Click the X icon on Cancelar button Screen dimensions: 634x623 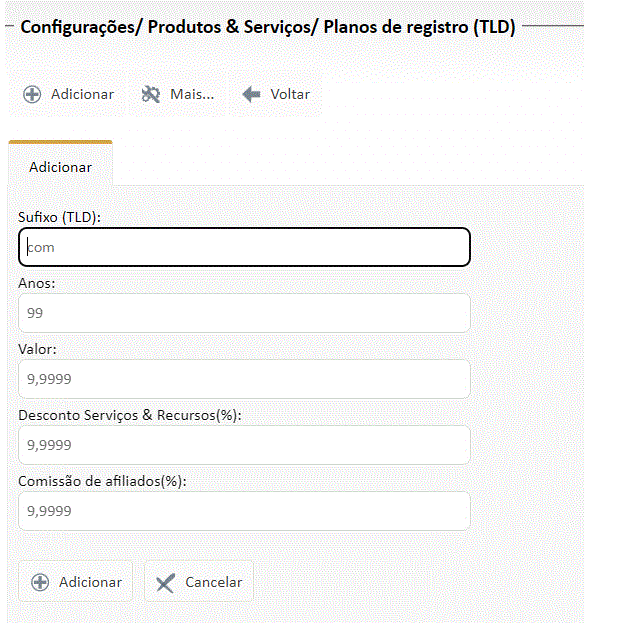pyautogui.click(x=166, y=583)
